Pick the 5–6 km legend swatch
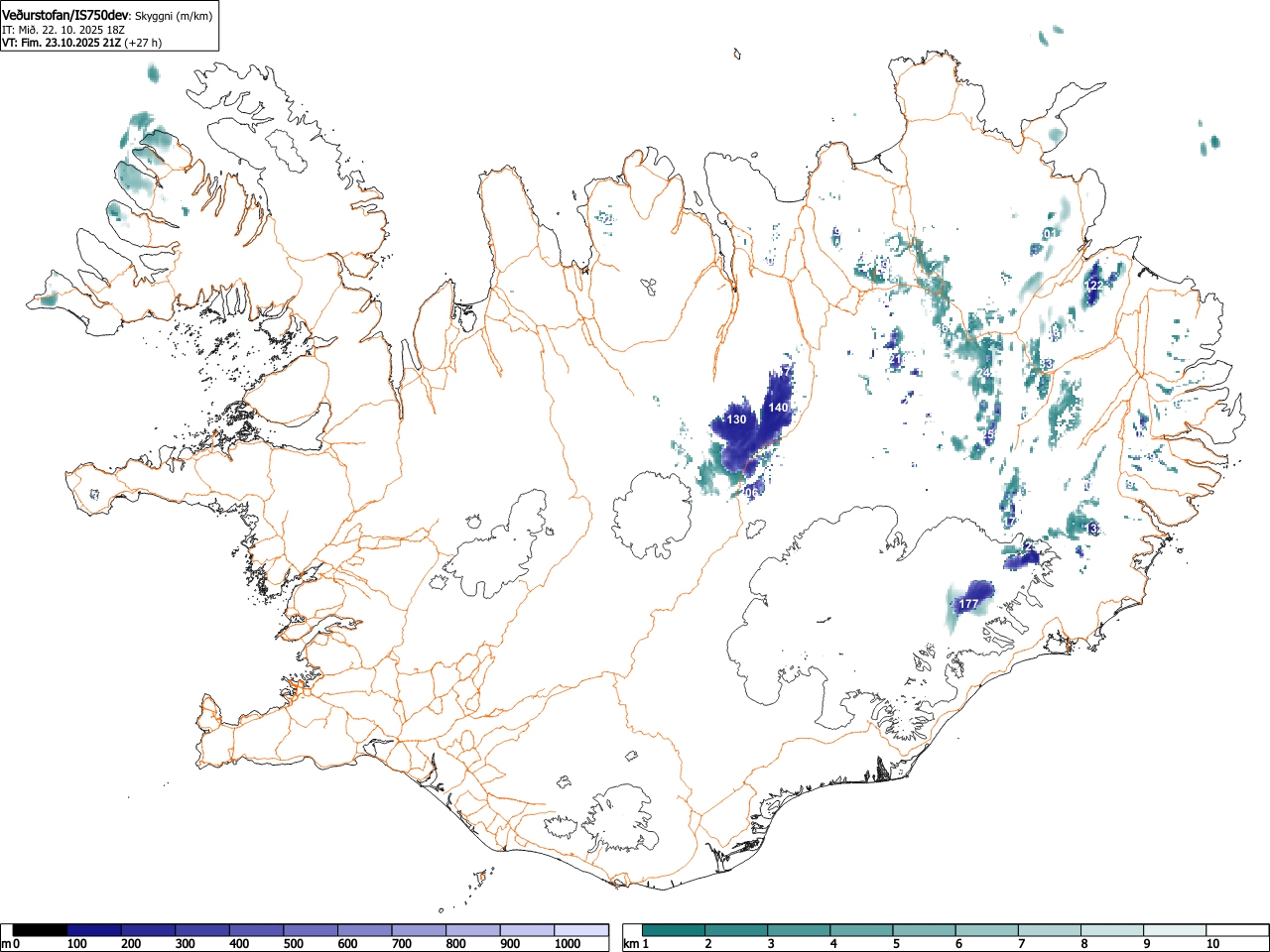Screen dimensions: 1270x952 [925, 930]
